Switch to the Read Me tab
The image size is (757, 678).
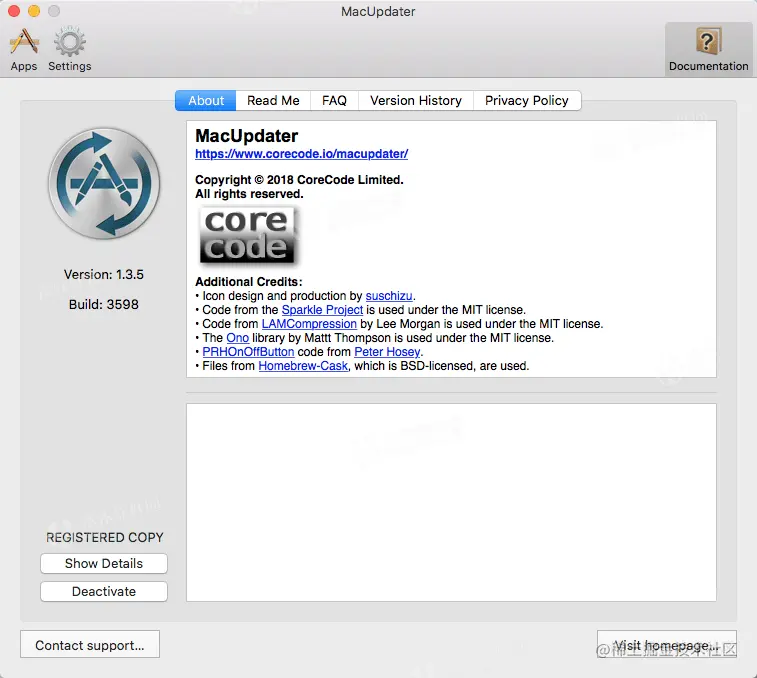(x=273, y=100)
